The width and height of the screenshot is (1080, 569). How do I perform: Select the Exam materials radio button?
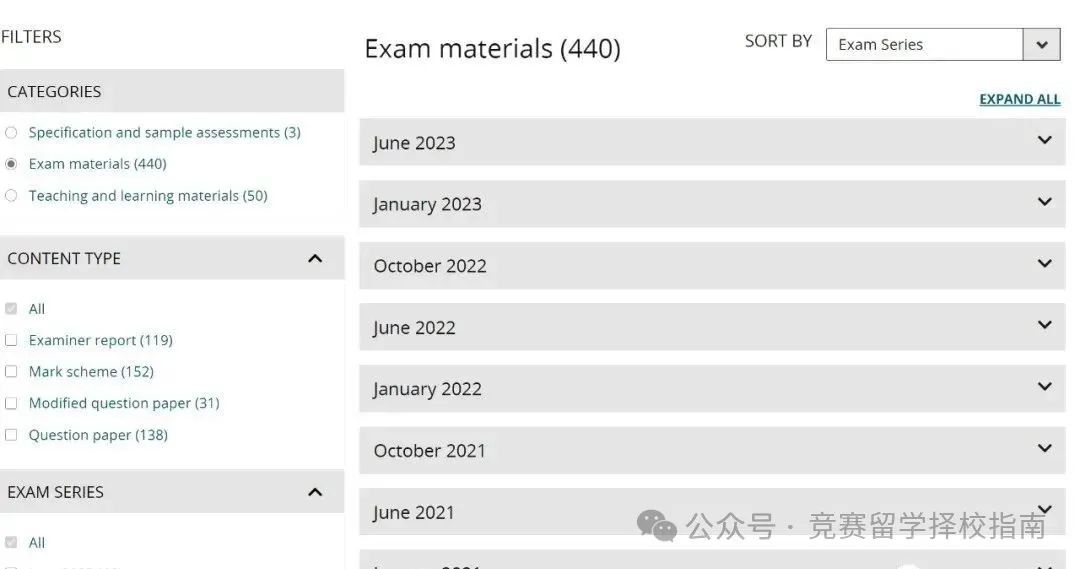coord(11,164)
